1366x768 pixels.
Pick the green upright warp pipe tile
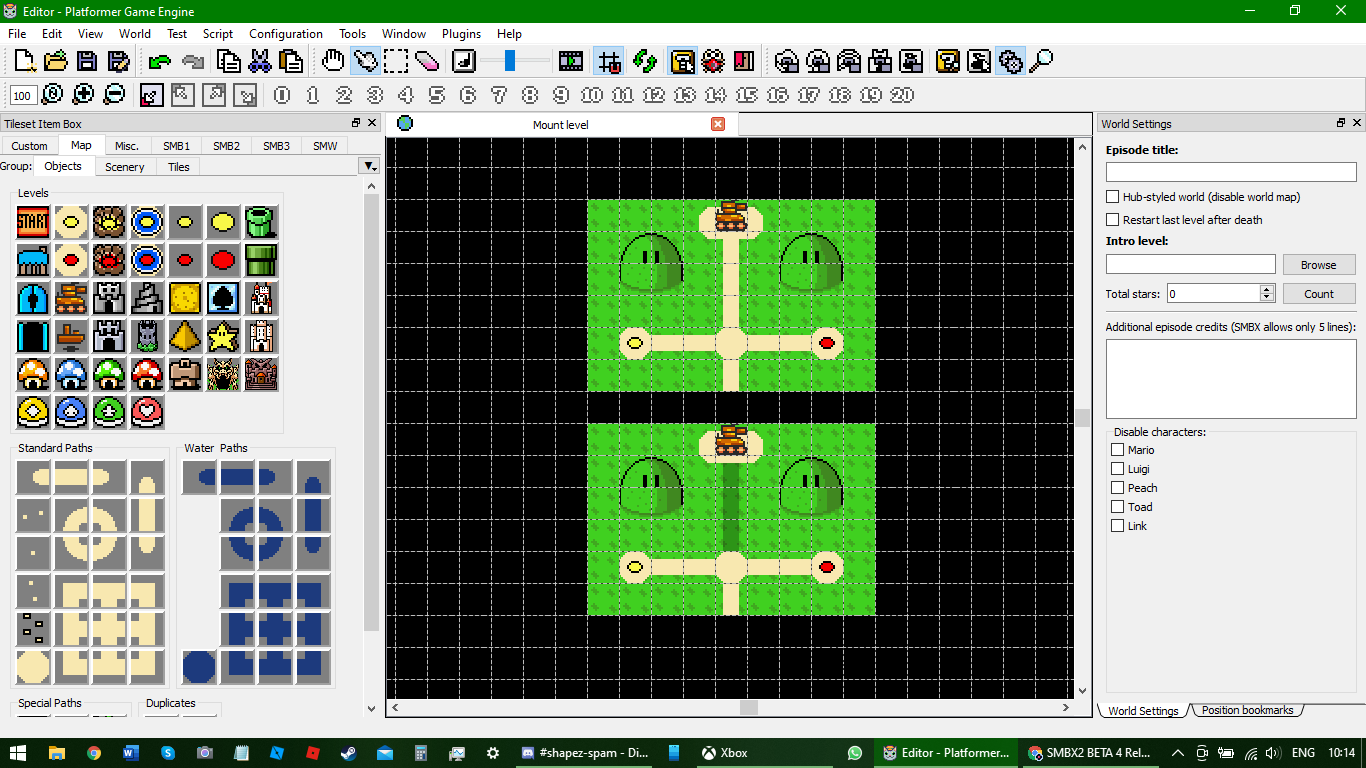pyautogui.click(x=261, y=222)
